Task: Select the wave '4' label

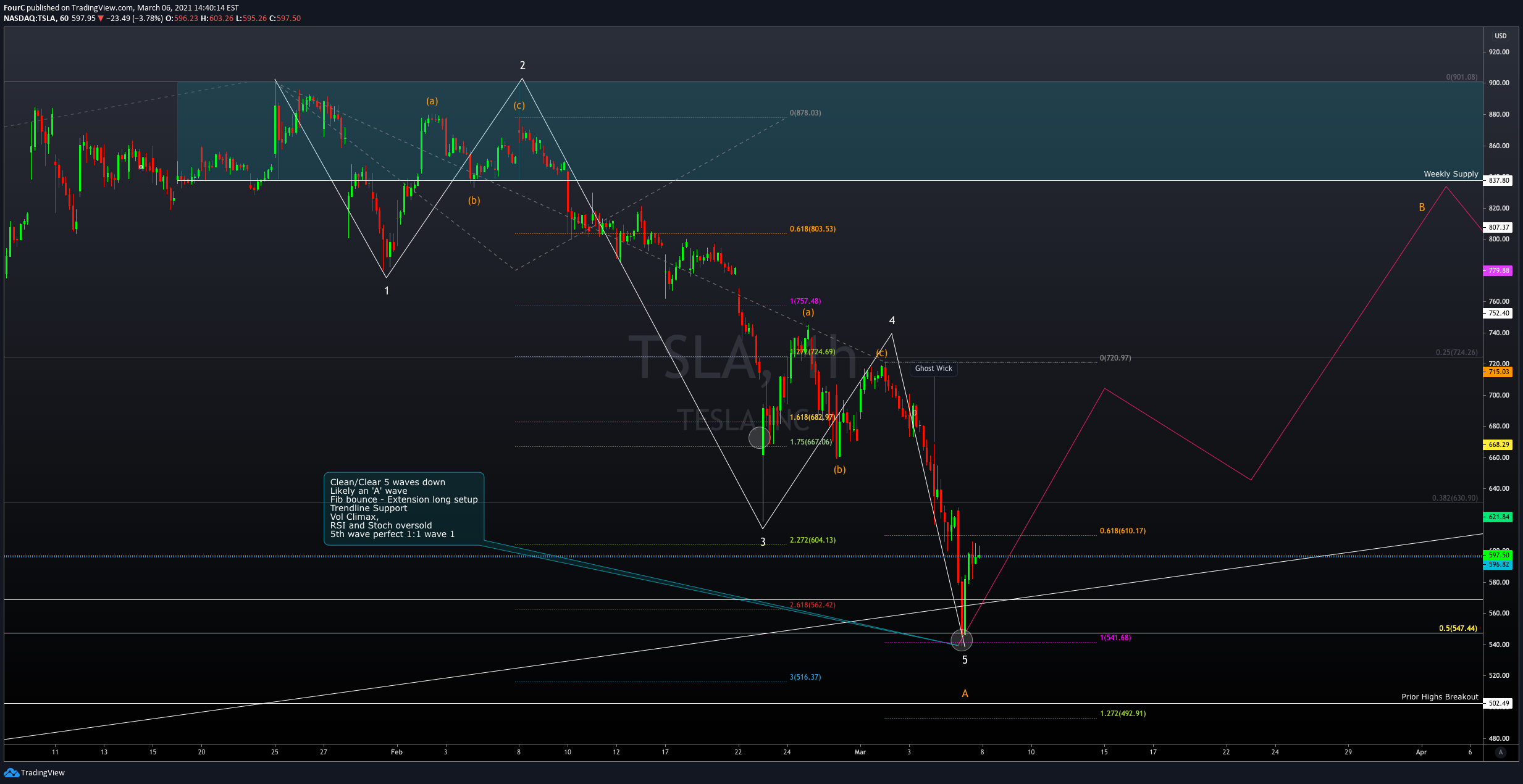Action: pos(892,320)
